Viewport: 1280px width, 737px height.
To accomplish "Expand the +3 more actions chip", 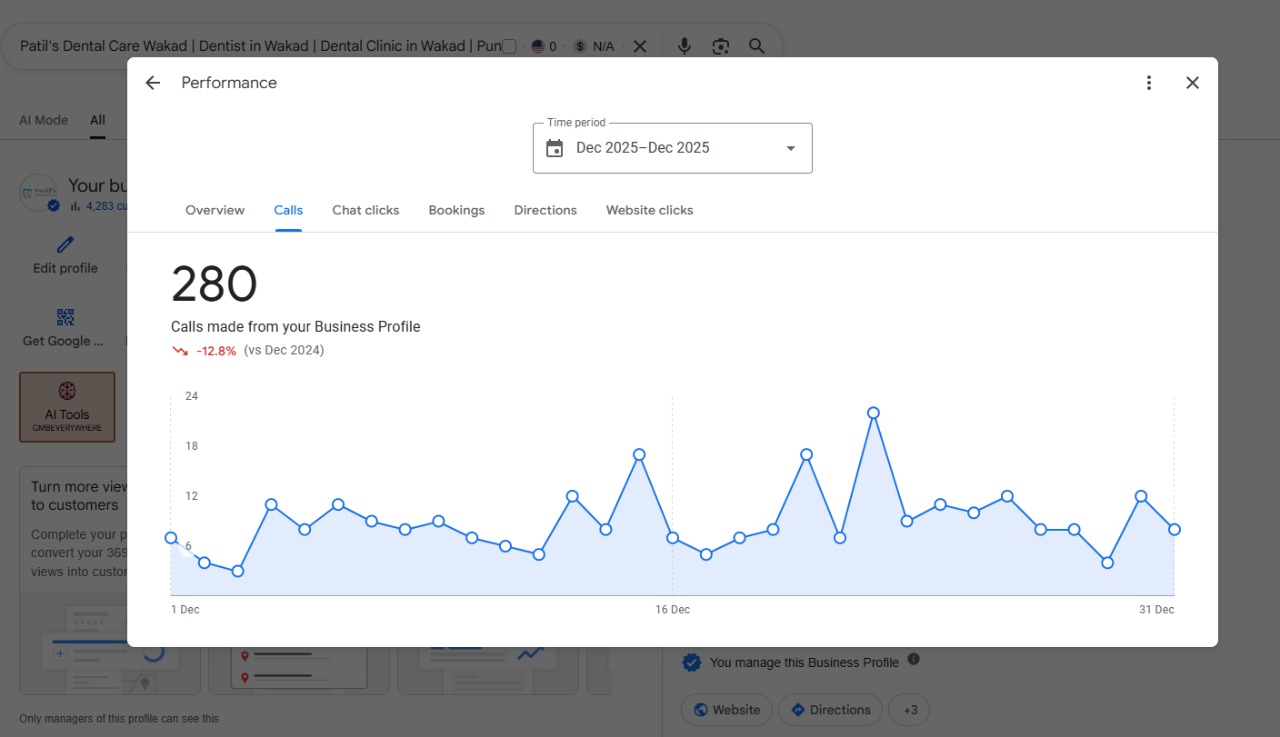I will pos(909,710).
